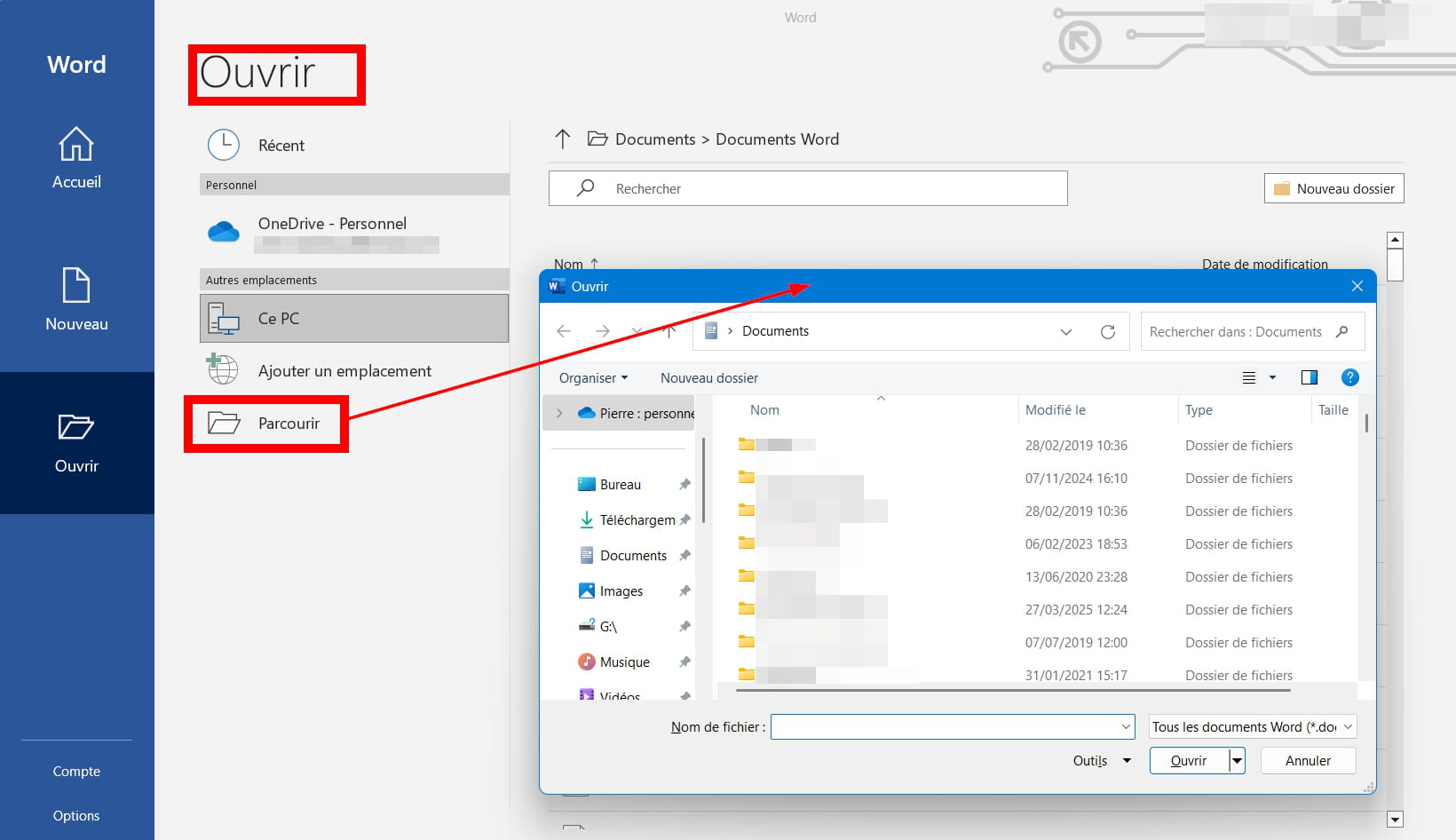This screenshot has width=1456, height=840.
Task: Open Word Options
Action: point(76,815)
